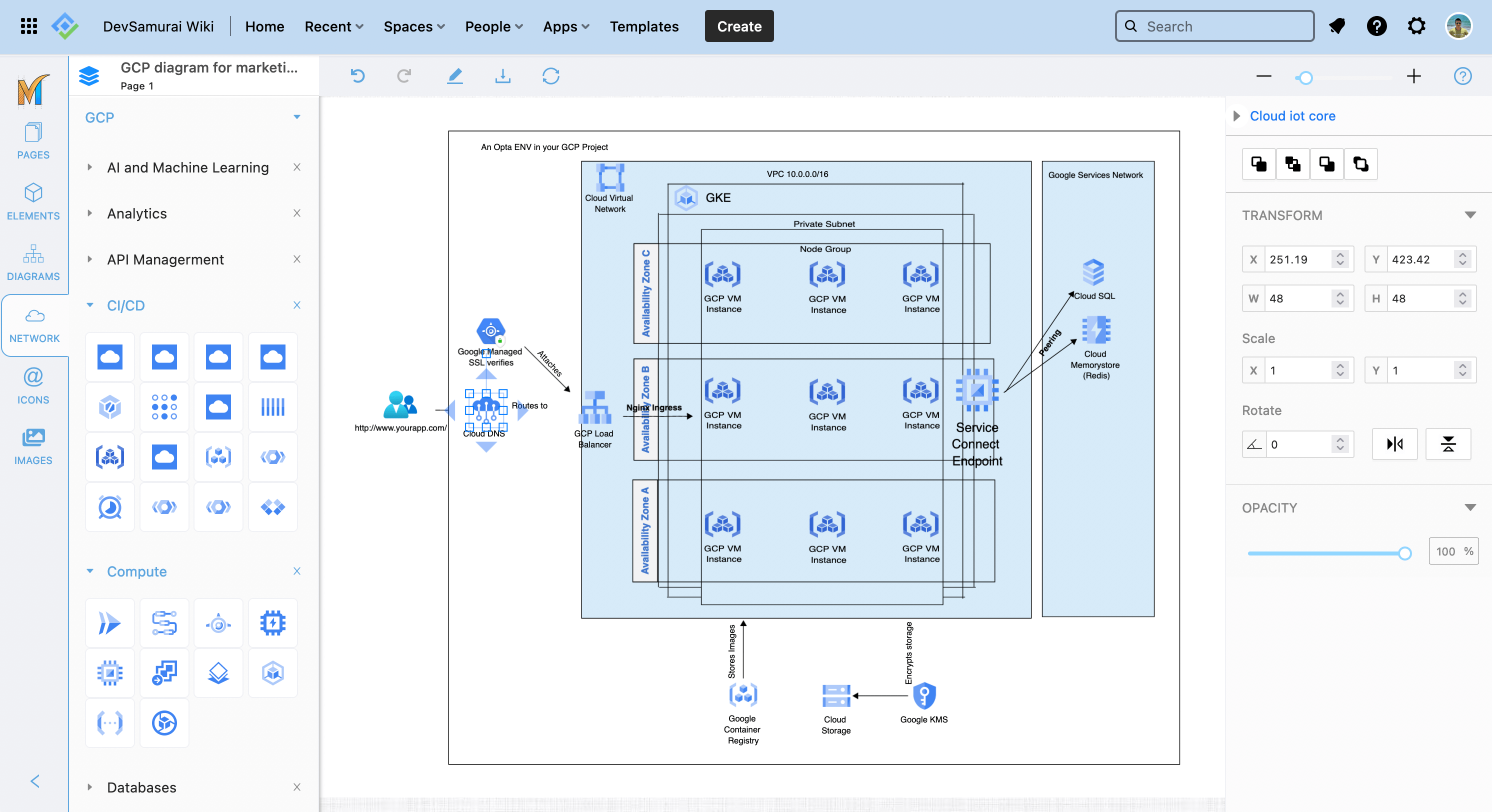Click the redo arrow in toolbar
Screen dimensions: 1492x812
pos(404,76)
